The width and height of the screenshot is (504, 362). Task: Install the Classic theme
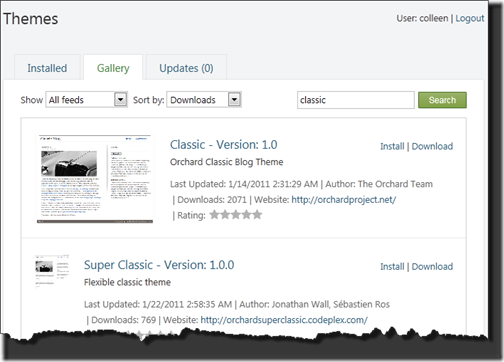point(392,146)
